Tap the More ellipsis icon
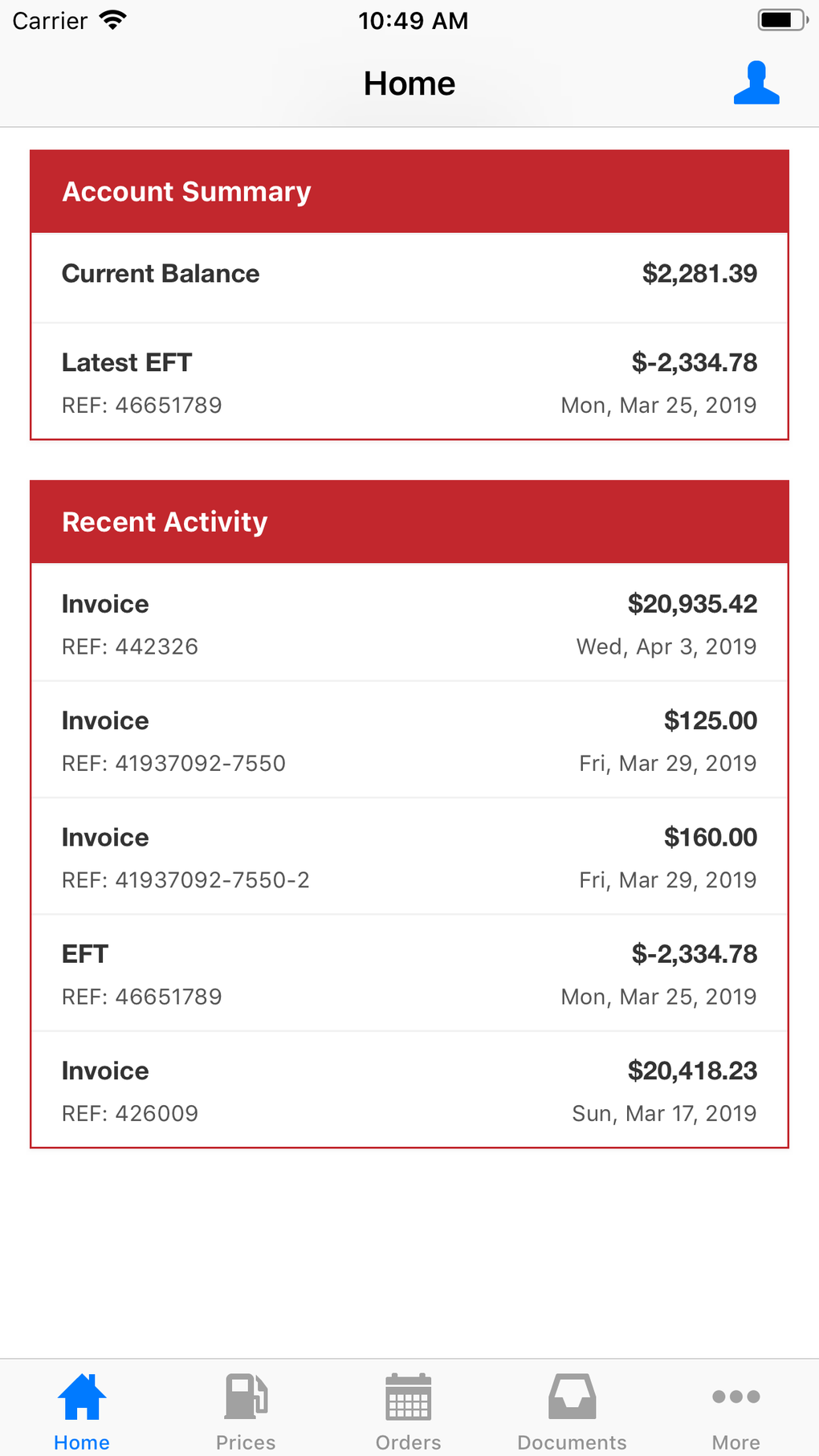The height and width of the screenshot is (1456, 819). (735, 1397)
